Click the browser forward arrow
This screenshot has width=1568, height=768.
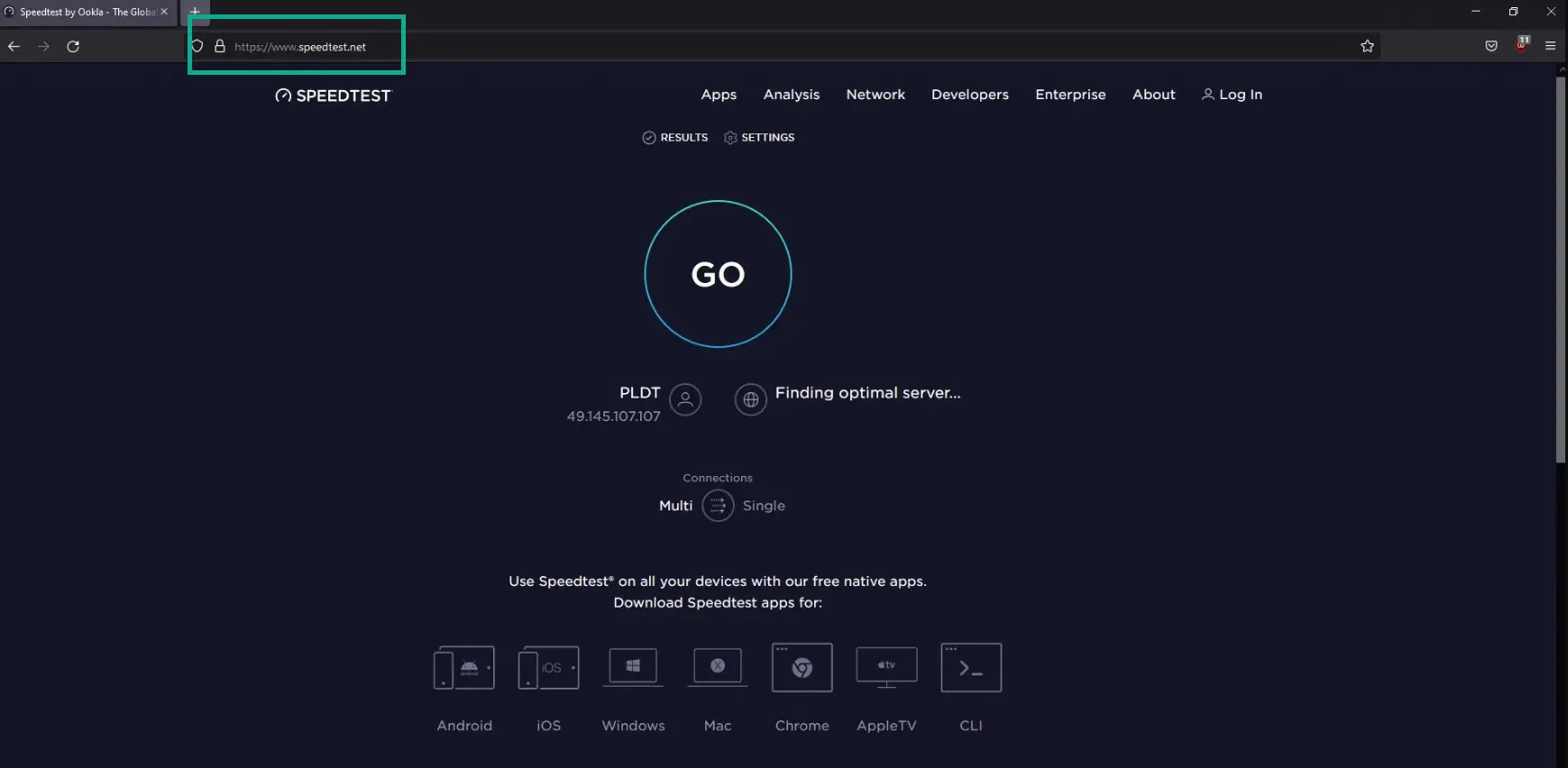click(x=43, y=46)
